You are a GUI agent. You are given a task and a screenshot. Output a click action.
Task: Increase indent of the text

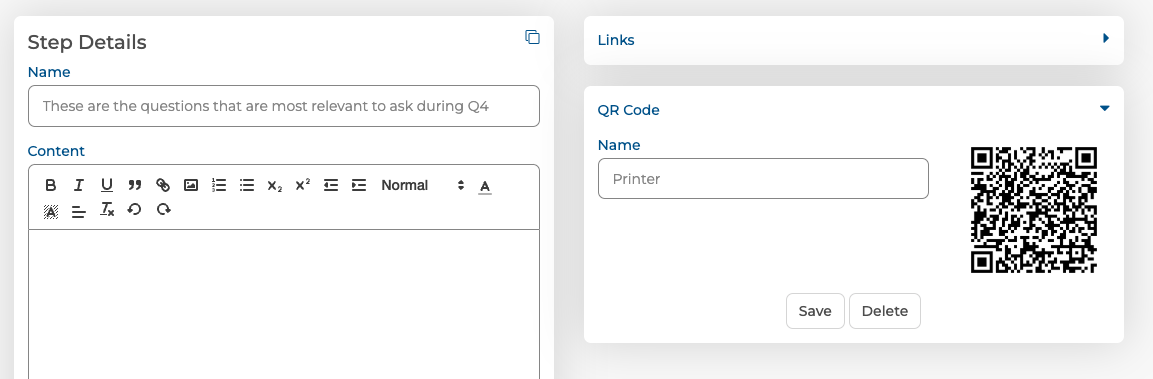click(x=359, y=185)
